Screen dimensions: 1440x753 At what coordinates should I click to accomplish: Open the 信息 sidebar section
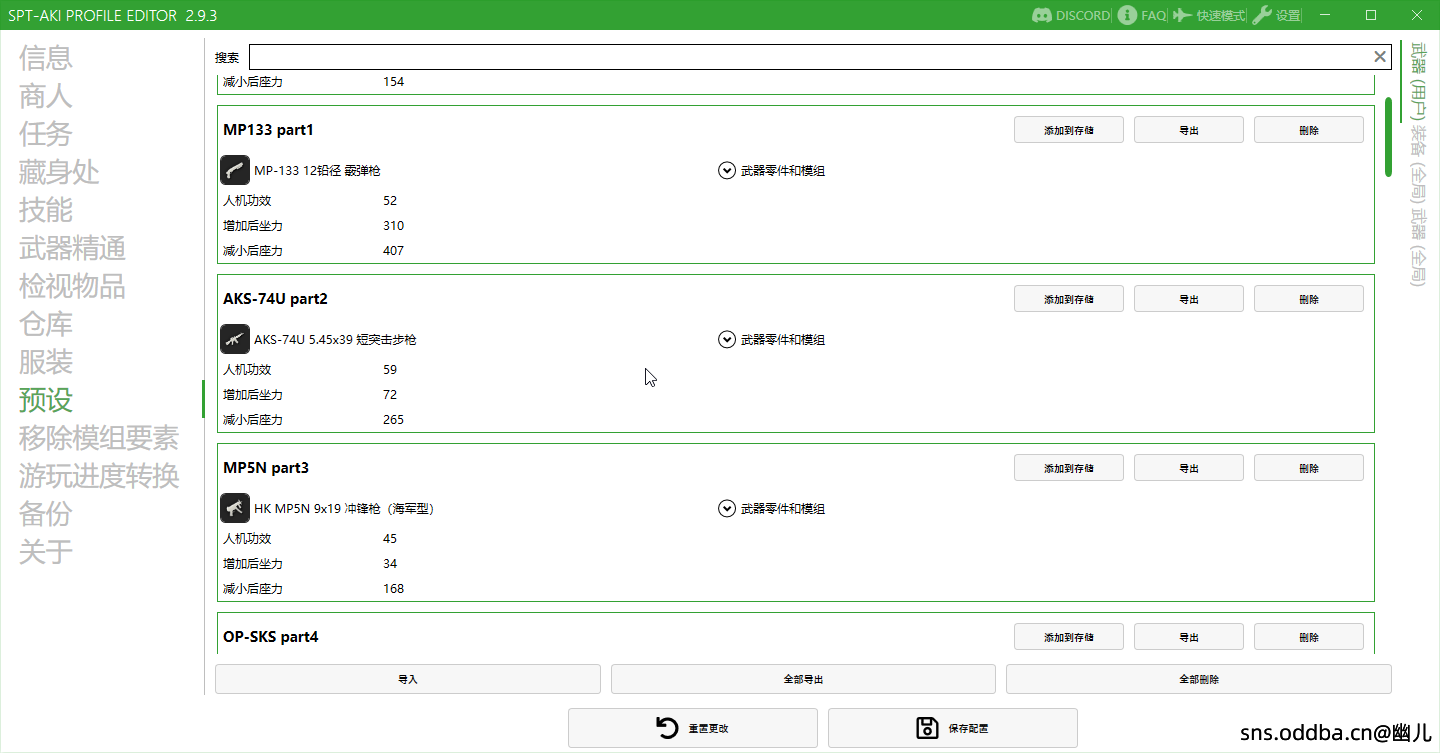coord(46,58)
